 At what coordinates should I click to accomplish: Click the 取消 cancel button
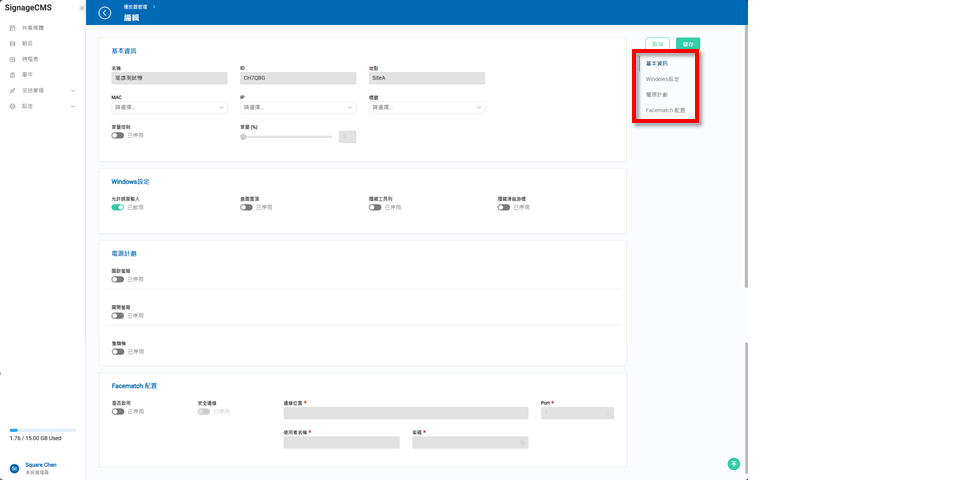point(657,44)
